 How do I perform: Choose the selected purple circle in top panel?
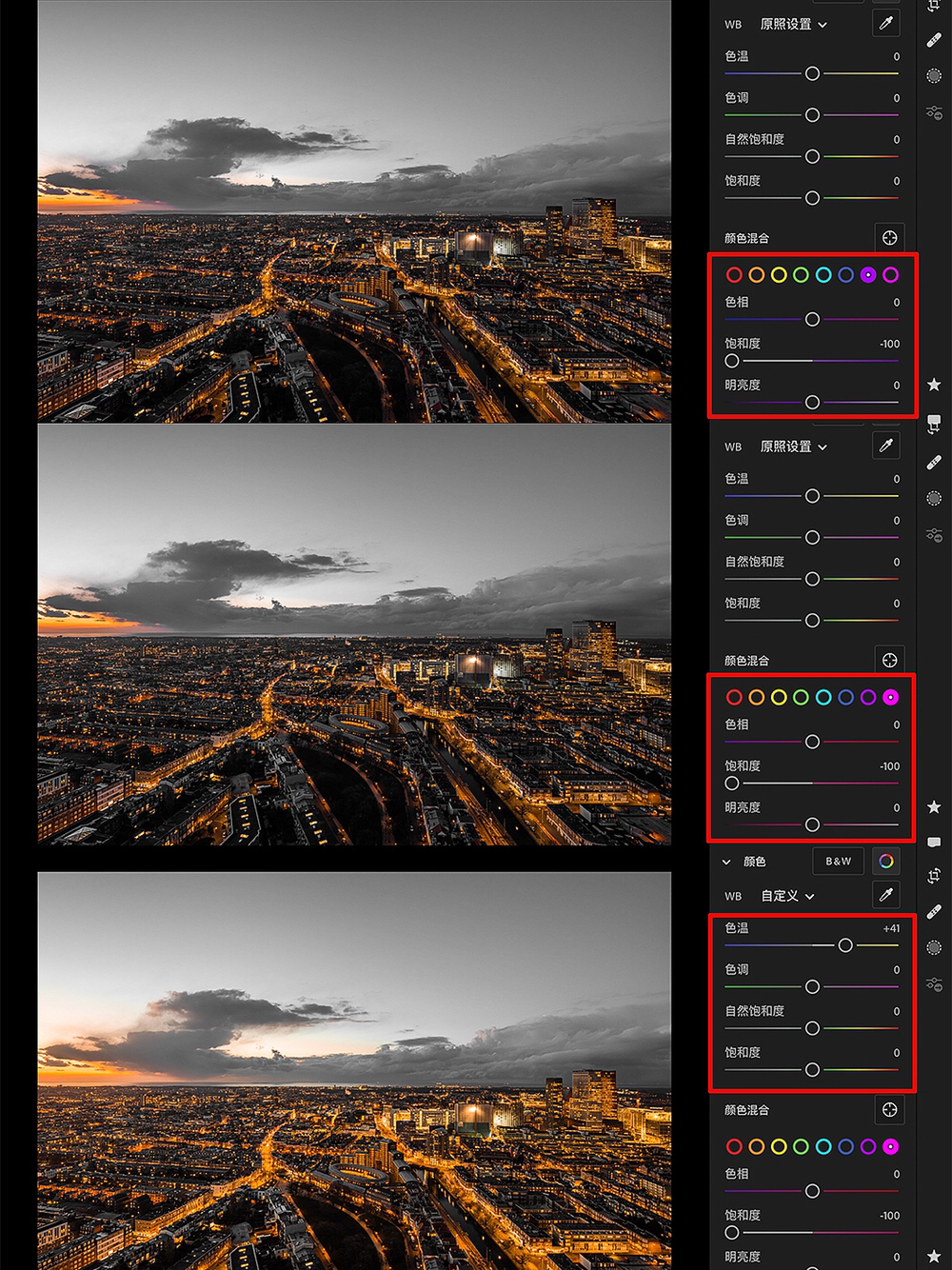pos(868,275)
